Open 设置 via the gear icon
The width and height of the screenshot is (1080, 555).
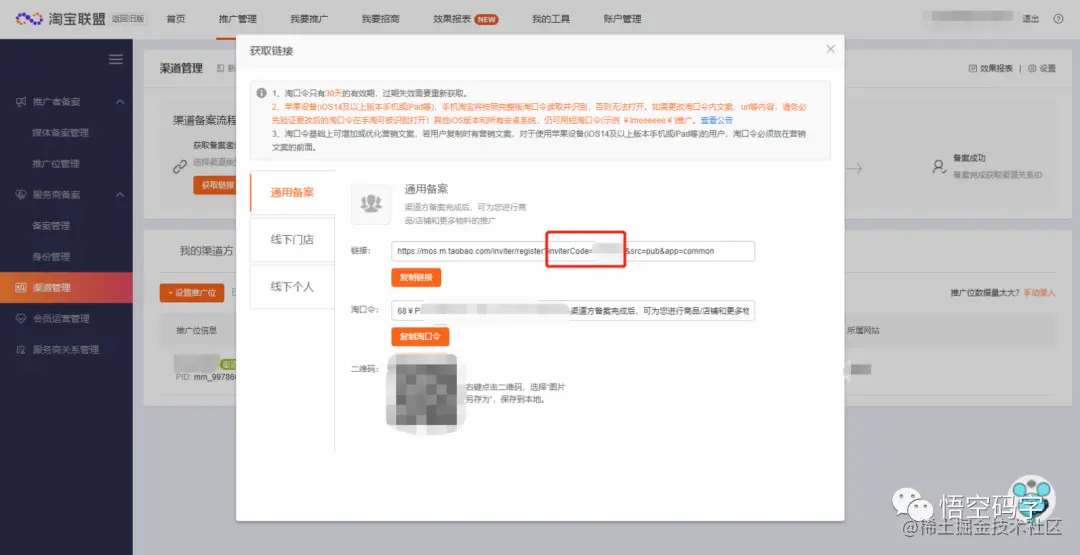click(1042, 68)
